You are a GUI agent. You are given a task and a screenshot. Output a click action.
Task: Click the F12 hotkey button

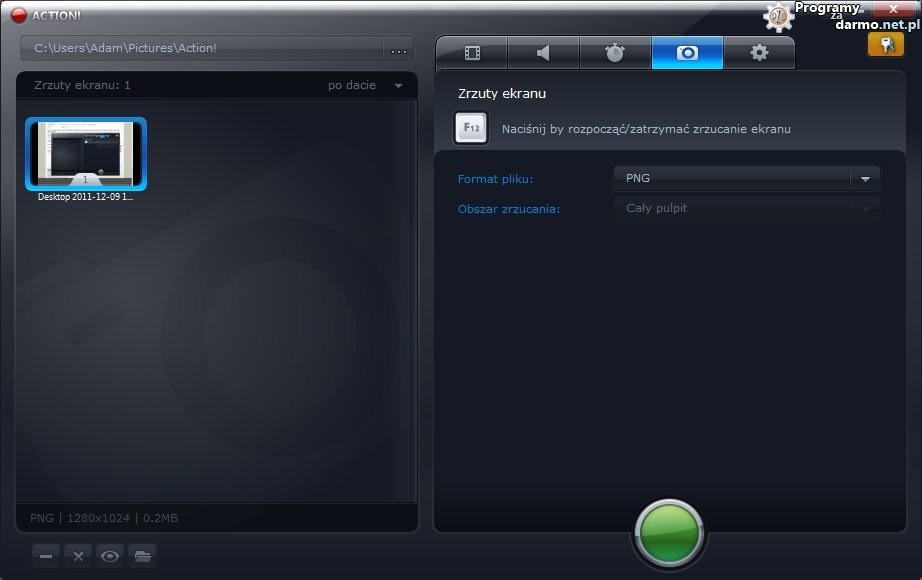[x=471, y=128]
